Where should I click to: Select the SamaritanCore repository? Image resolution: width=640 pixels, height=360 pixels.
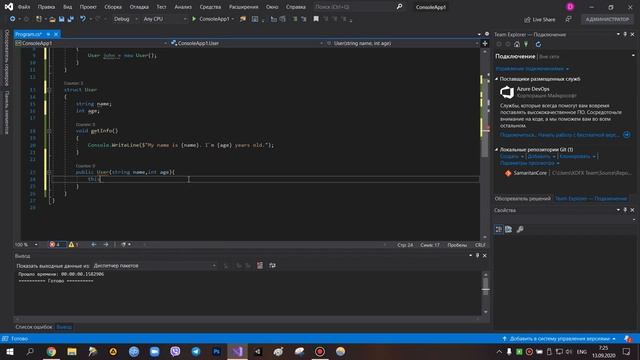530,173
